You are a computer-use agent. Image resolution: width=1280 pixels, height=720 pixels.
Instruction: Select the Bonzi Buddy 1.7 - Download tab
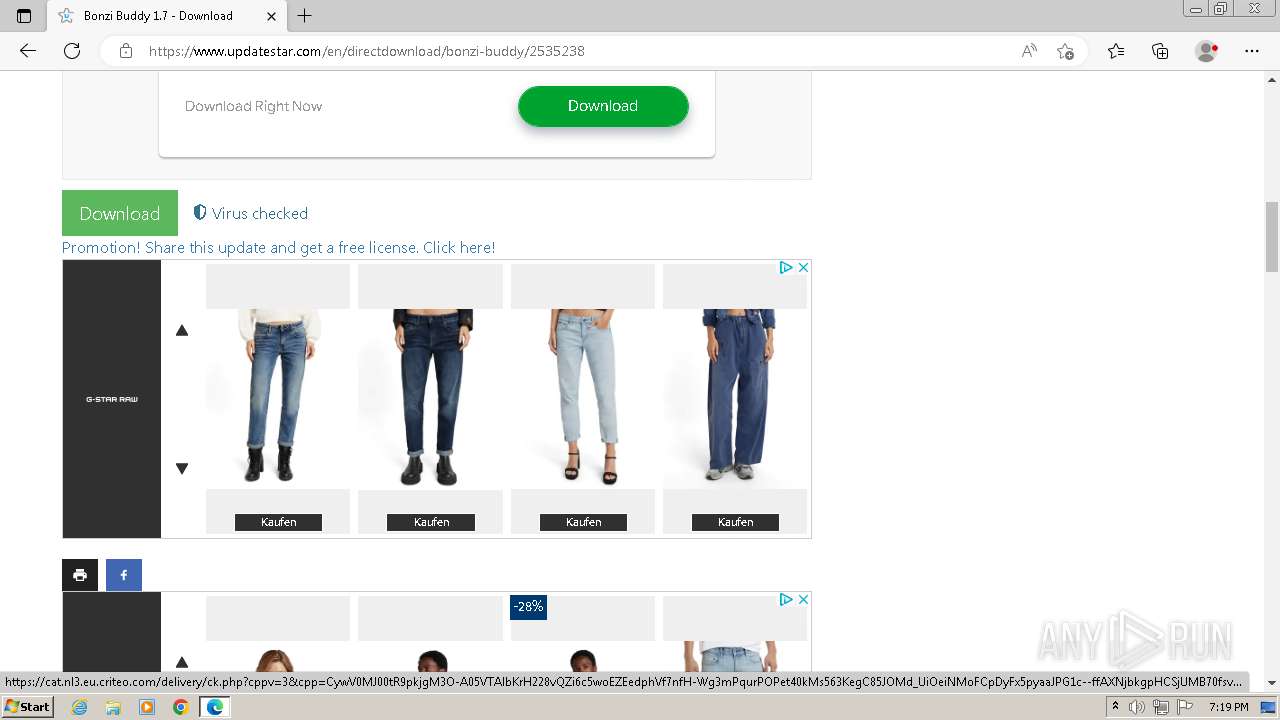tap(166, 16)
